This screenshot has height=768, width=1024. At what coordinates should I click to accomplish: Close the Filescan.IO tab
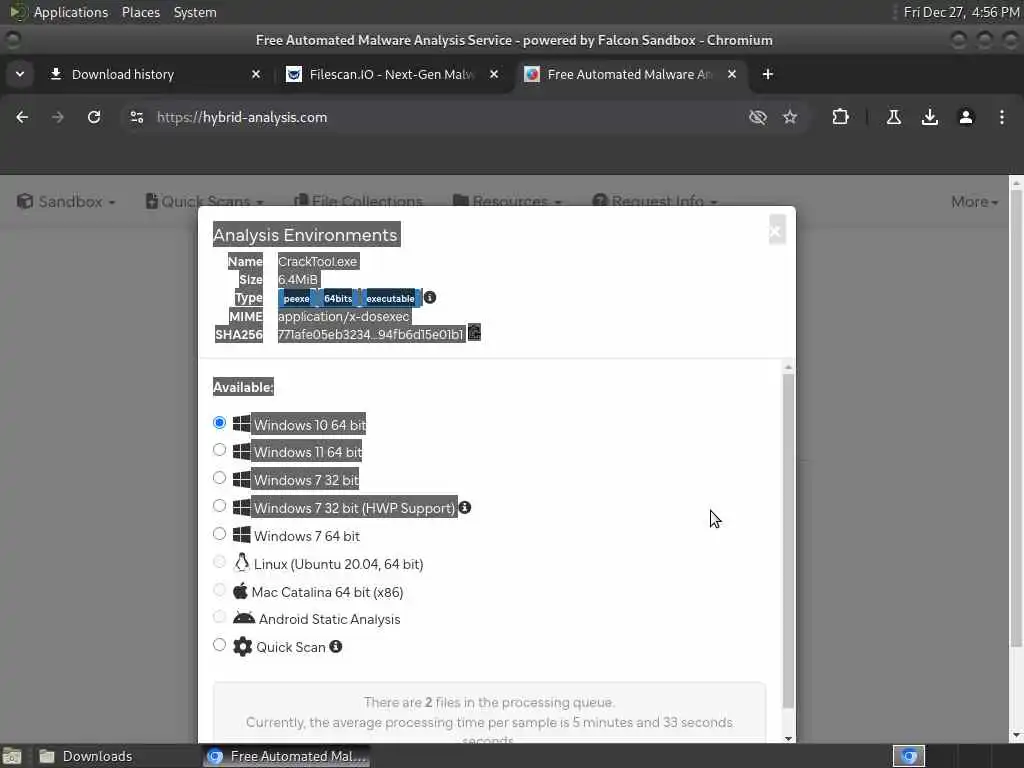click(x=494, y=74)
